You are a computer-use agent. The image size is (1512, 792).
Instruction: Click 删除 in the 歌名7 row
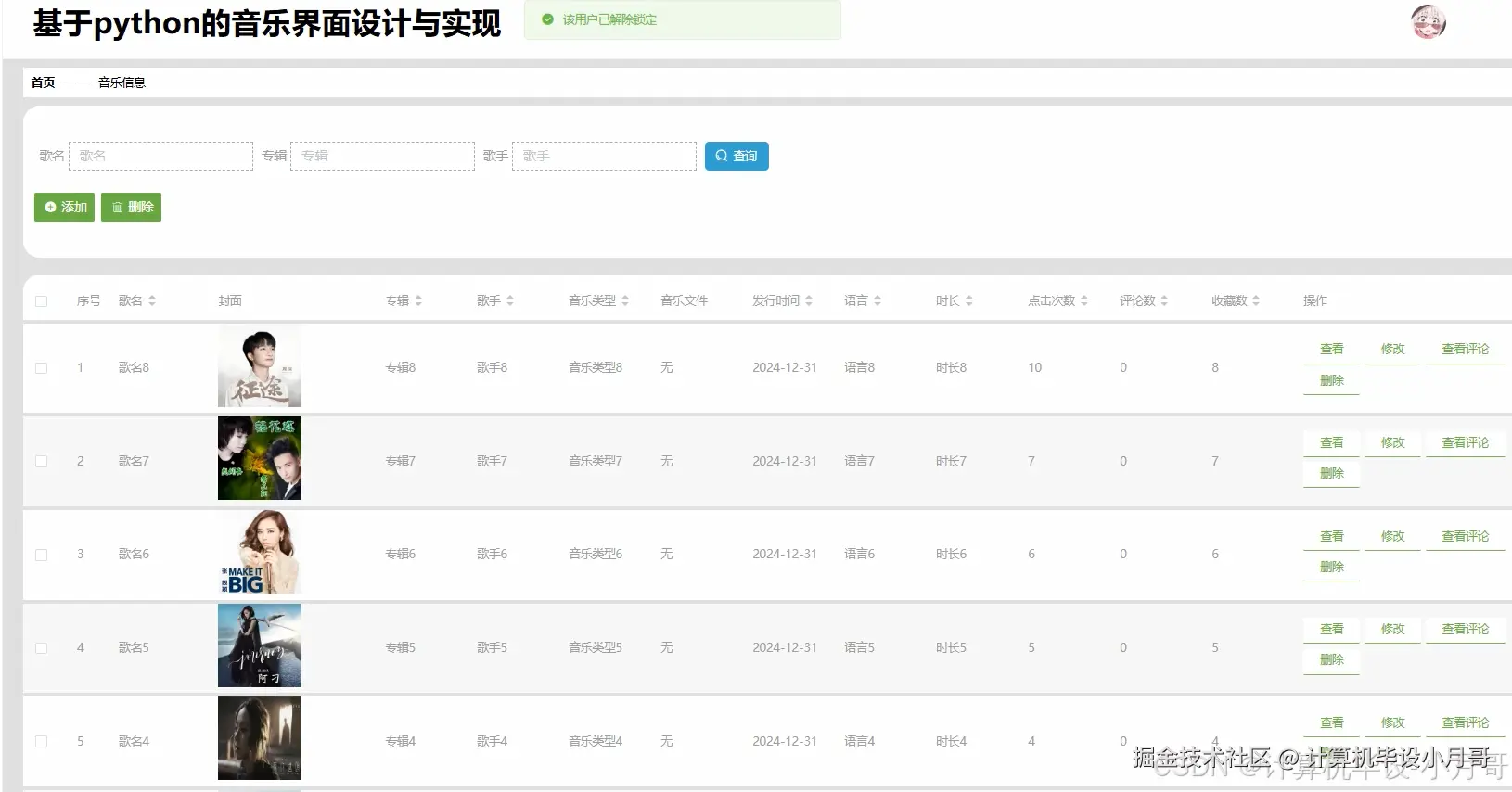pyautogui.click(x=1331, y=473)
